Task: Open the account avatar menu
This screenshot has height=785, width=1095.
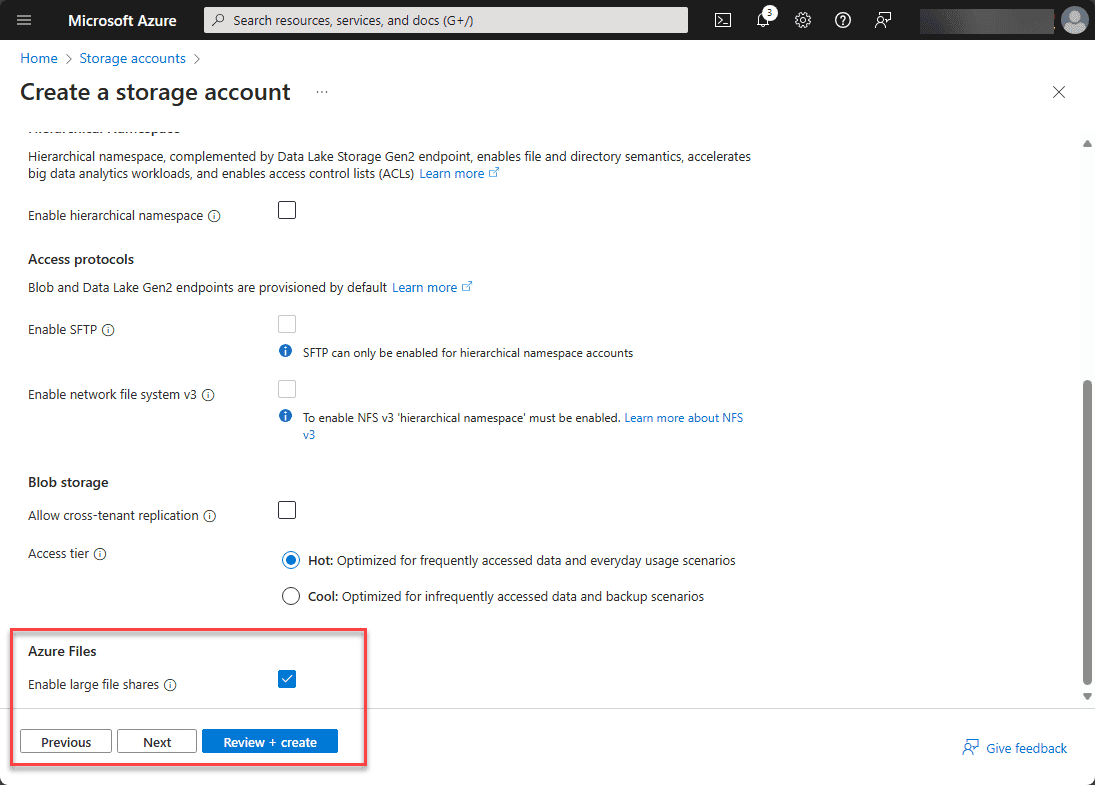Action: tap(1074, 20)
